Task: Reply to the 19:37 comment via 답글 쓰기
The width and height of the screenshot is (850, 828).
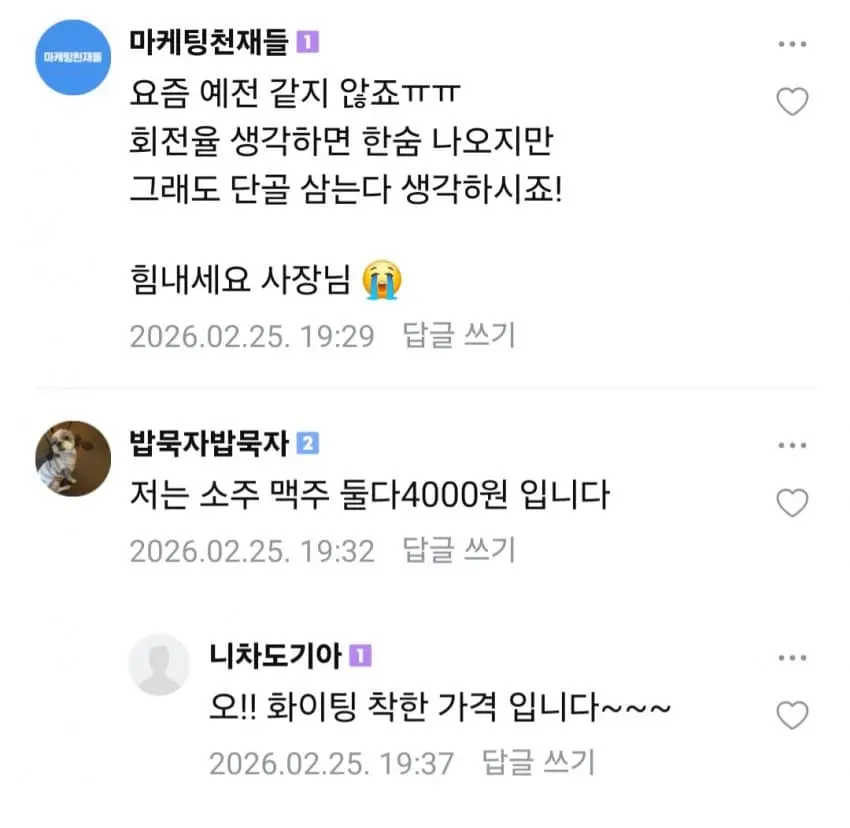Action: click(538, 762)
